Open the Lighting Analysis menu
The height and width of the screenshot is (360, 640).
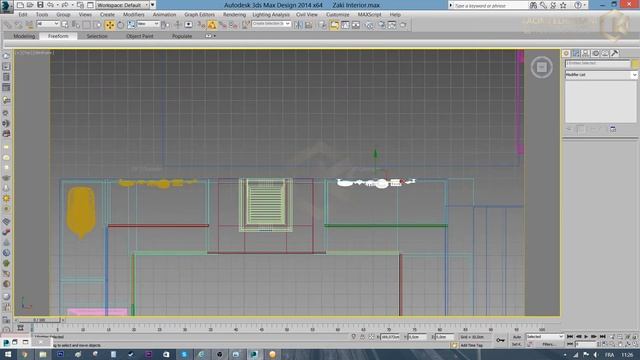point(271,14)
